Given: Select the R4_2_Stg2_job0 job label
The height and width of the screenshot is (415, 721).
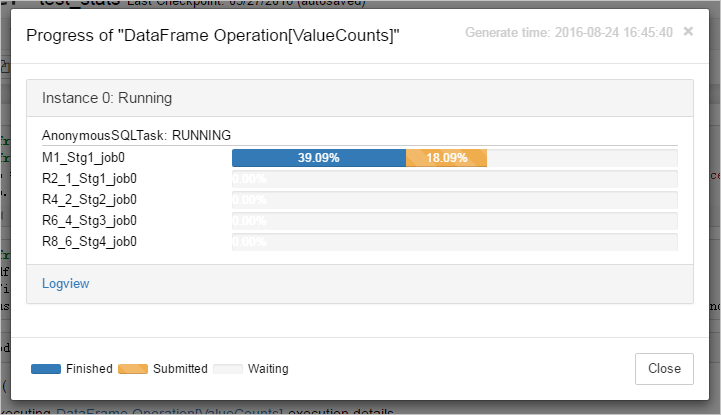Looking at the screenshot, I should coord(89,200).
